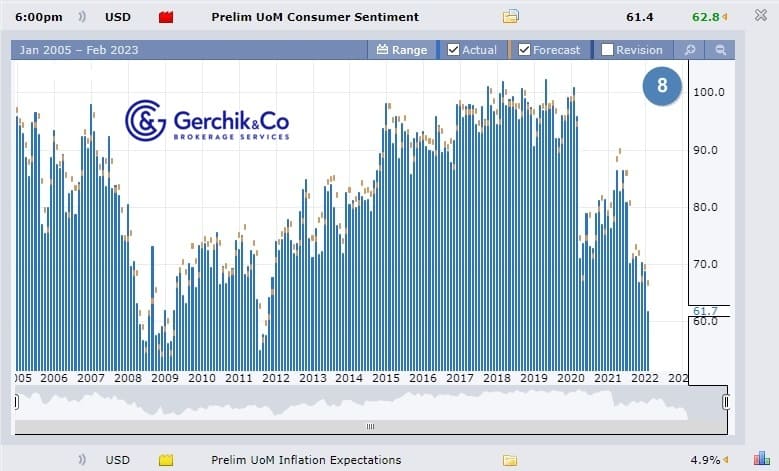Enable the Revision checkbox

(x=606, y=50)
